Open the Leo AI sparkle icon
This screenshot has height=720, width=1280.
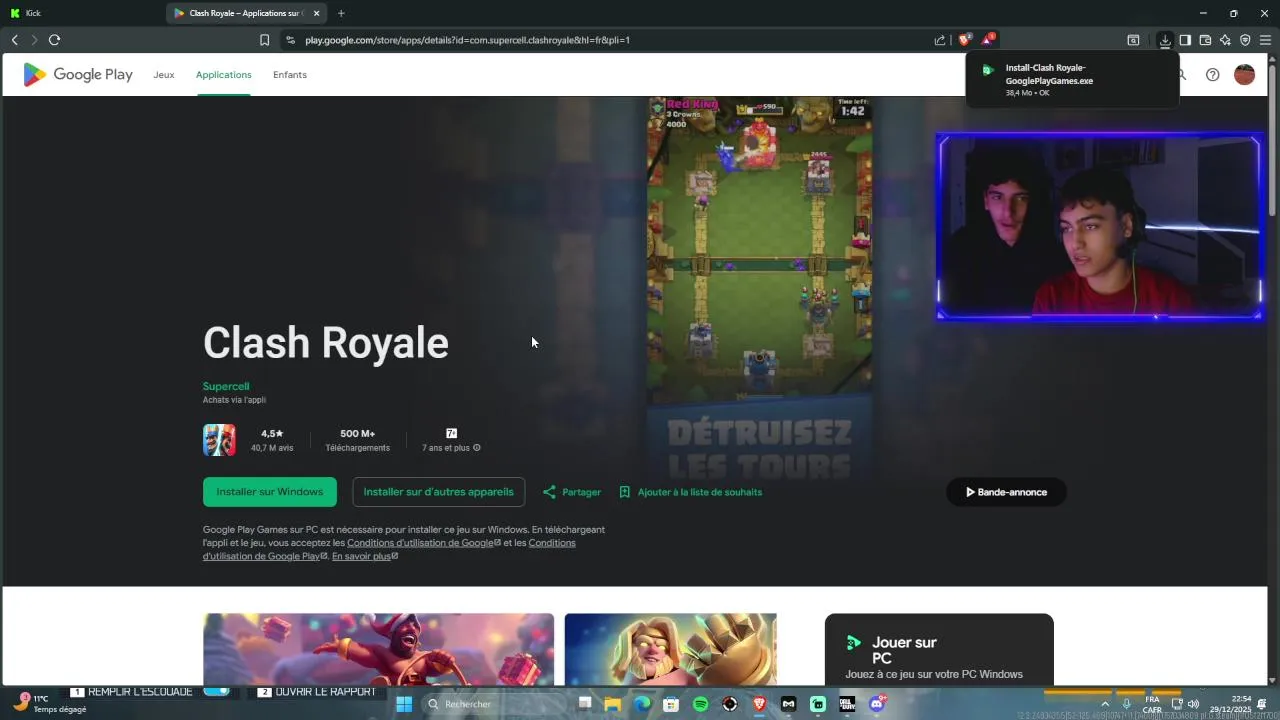(x=1225, y=40)
